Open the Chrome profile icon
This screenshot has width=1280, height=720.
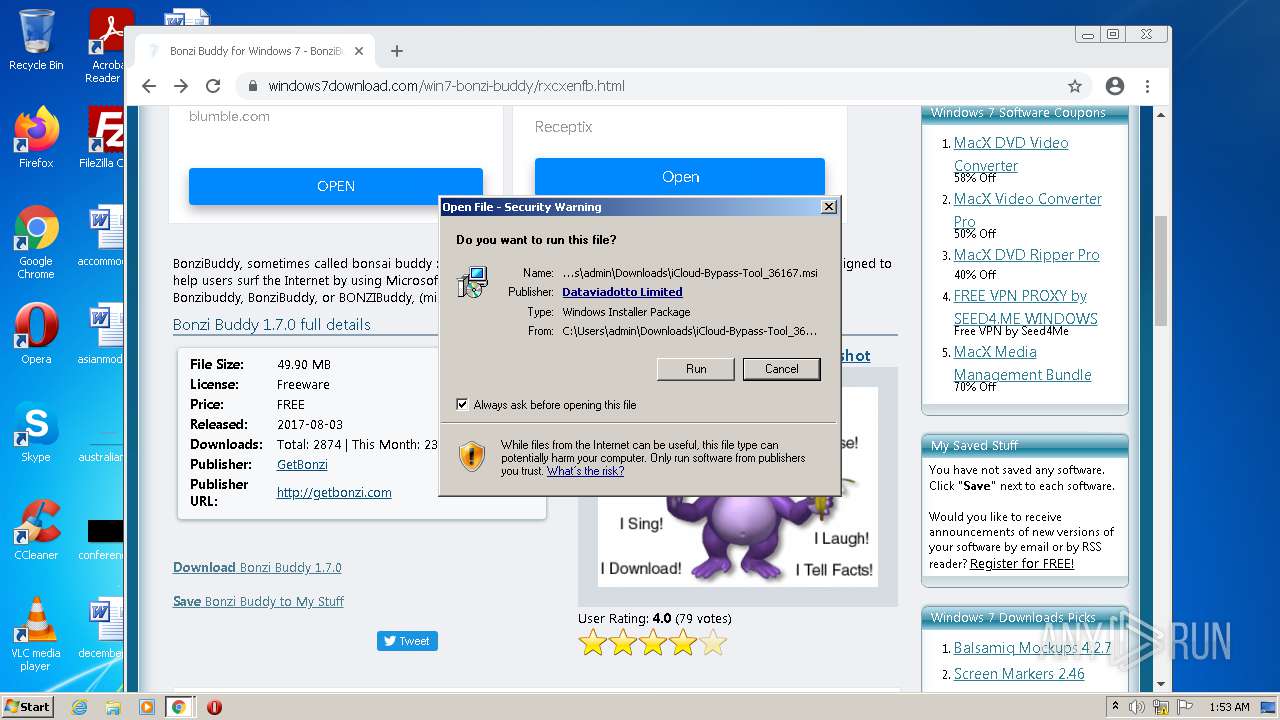pyautogui.click(x=1115, y=86)
